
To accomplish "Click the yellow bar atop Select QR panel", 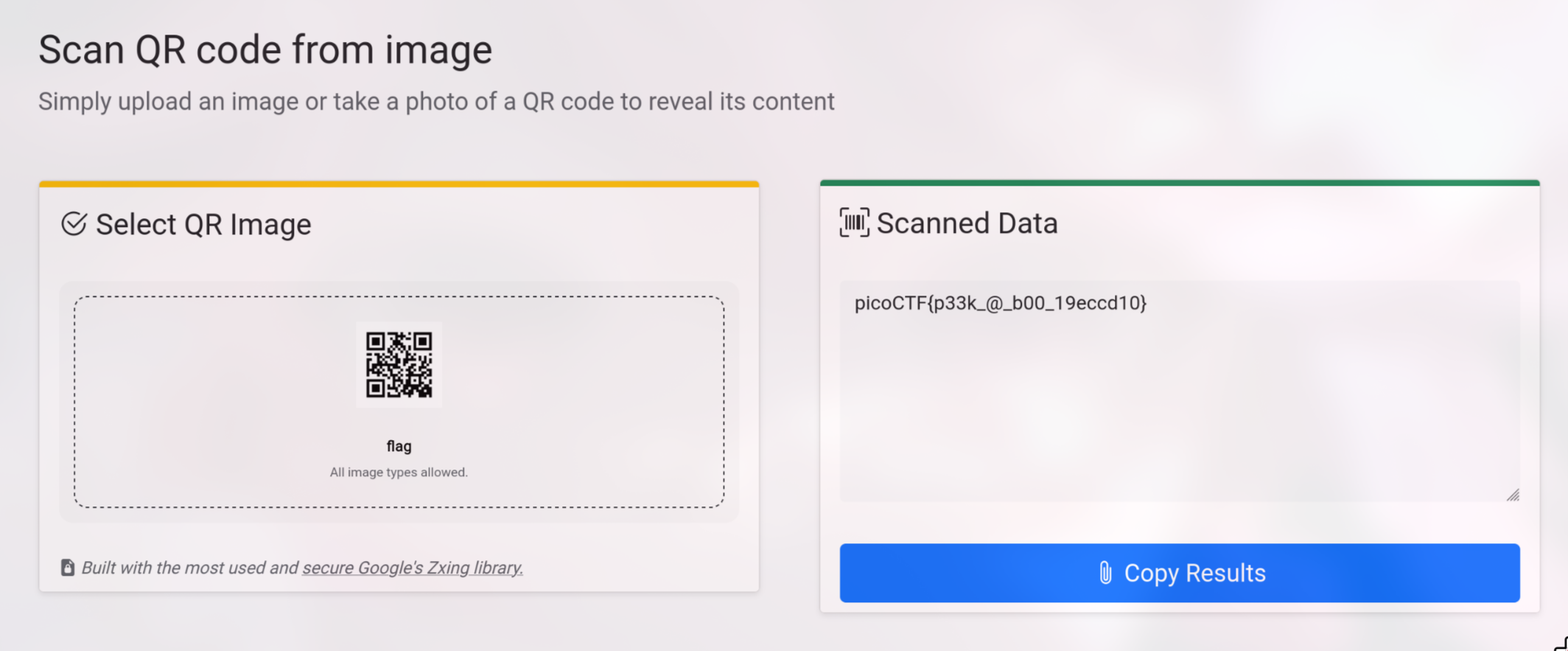I will (399, 184).
